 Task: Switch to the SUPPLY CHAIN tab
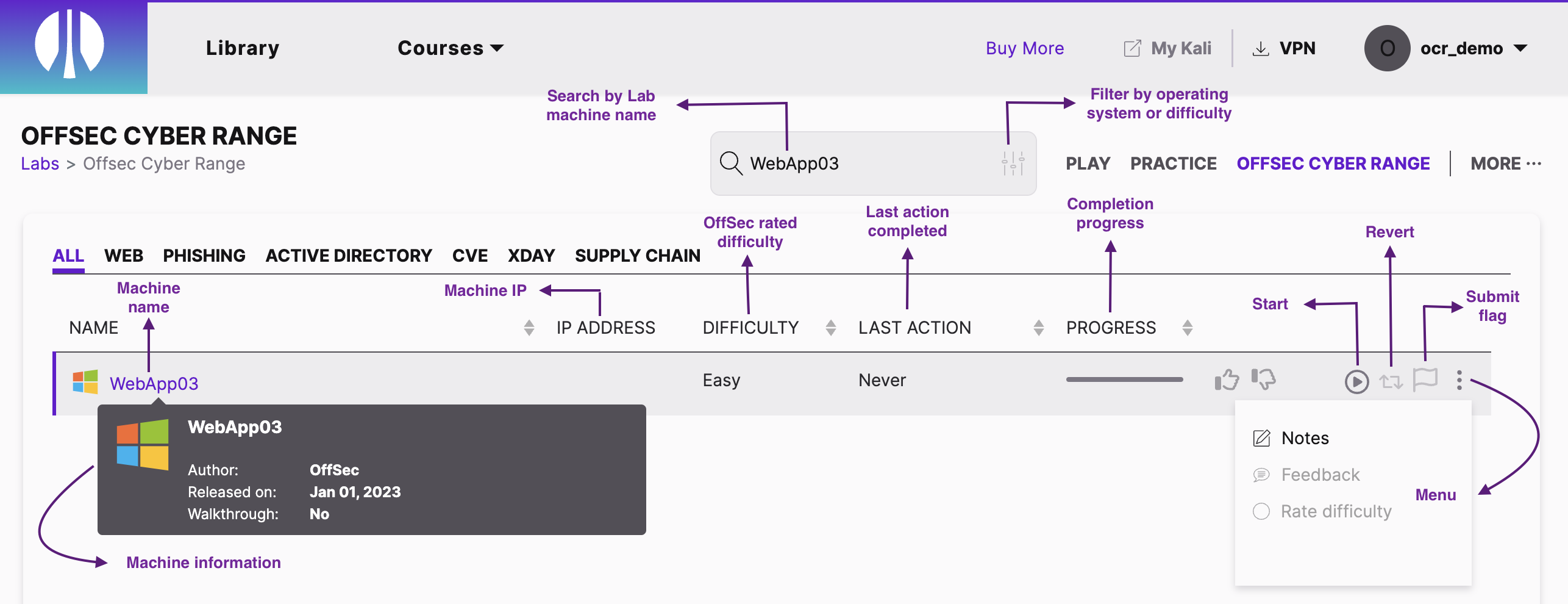click(638, 256)
